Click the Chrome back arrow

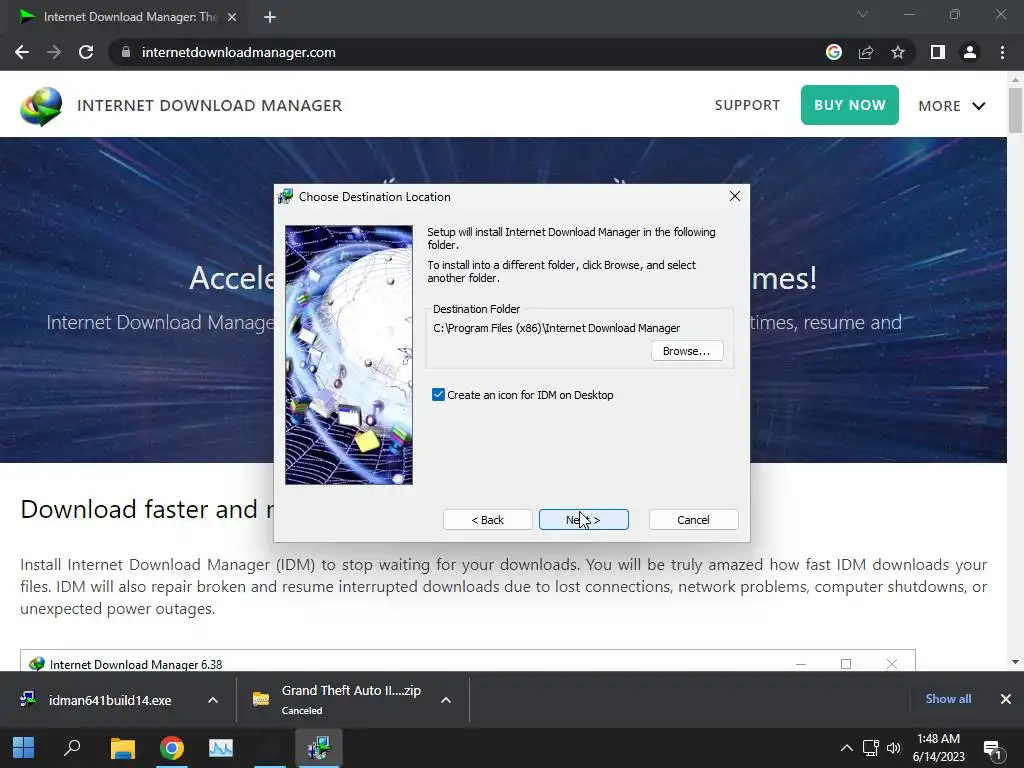click(22, 52)
